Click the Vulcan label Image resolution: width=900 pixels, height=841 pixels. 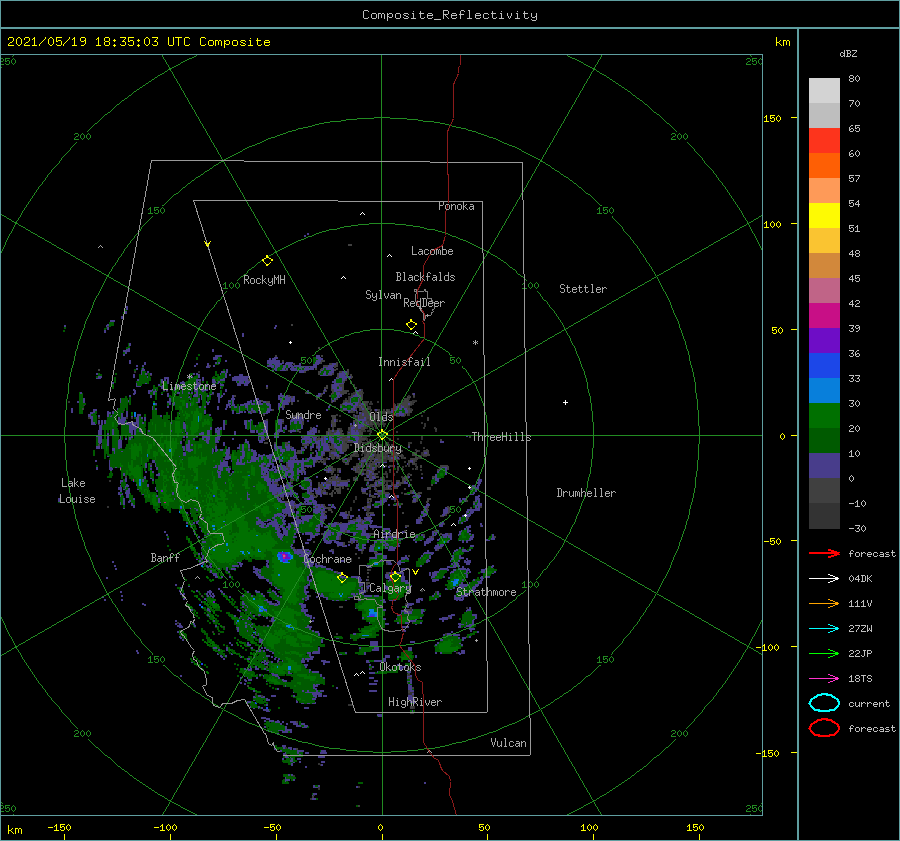tap(509, 743)
